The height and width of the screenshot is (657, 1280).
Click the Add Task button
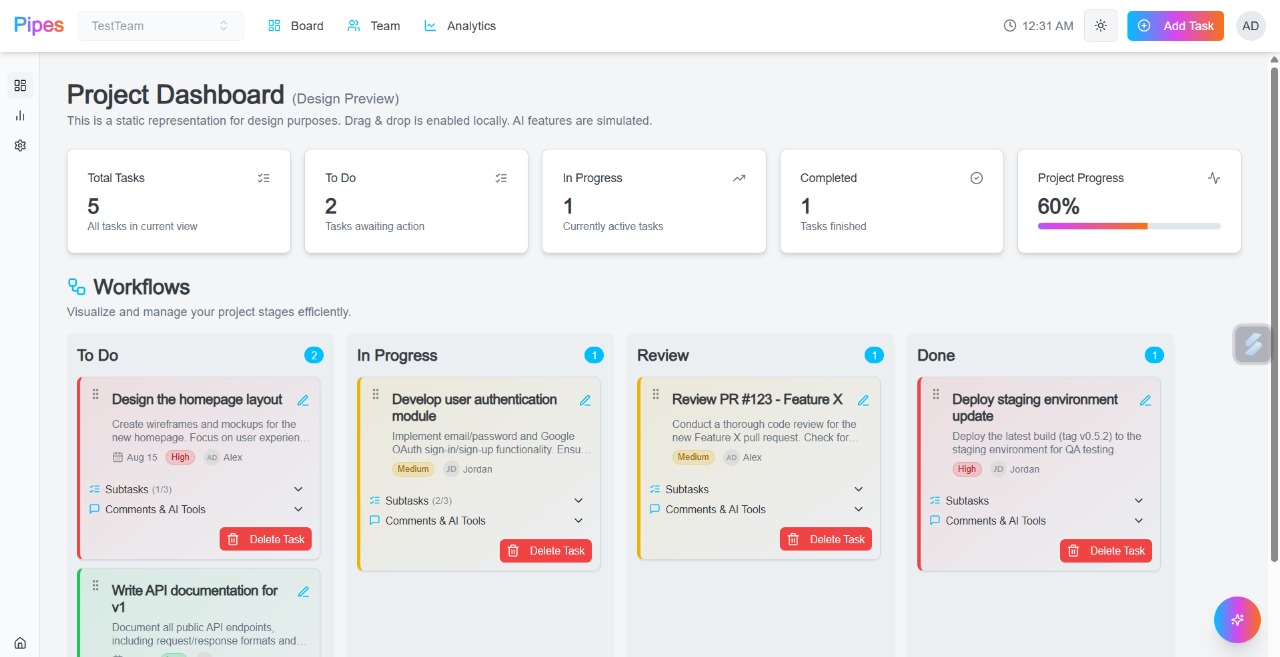(1175, 25)
